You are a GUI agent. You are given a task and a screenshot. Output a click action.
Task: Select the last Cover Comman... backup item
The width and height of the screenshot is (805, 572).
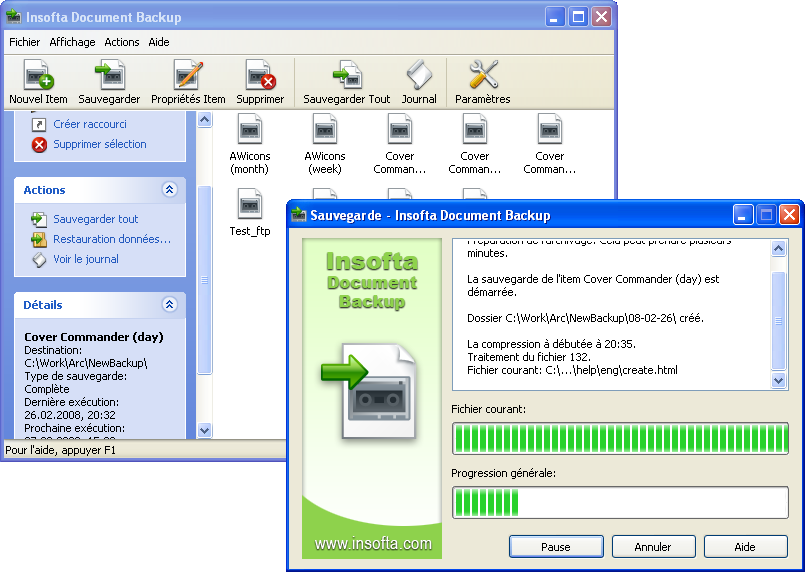pos(550,144)
